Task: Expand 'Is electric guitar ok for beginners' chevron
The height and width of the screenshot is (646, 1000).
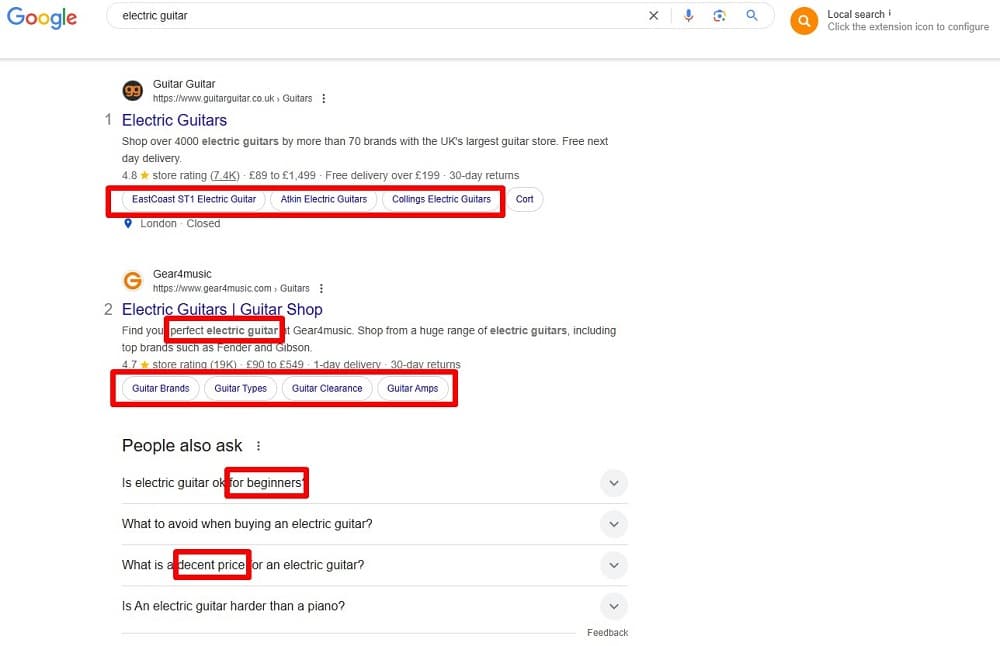Action: tap(614, 483)
